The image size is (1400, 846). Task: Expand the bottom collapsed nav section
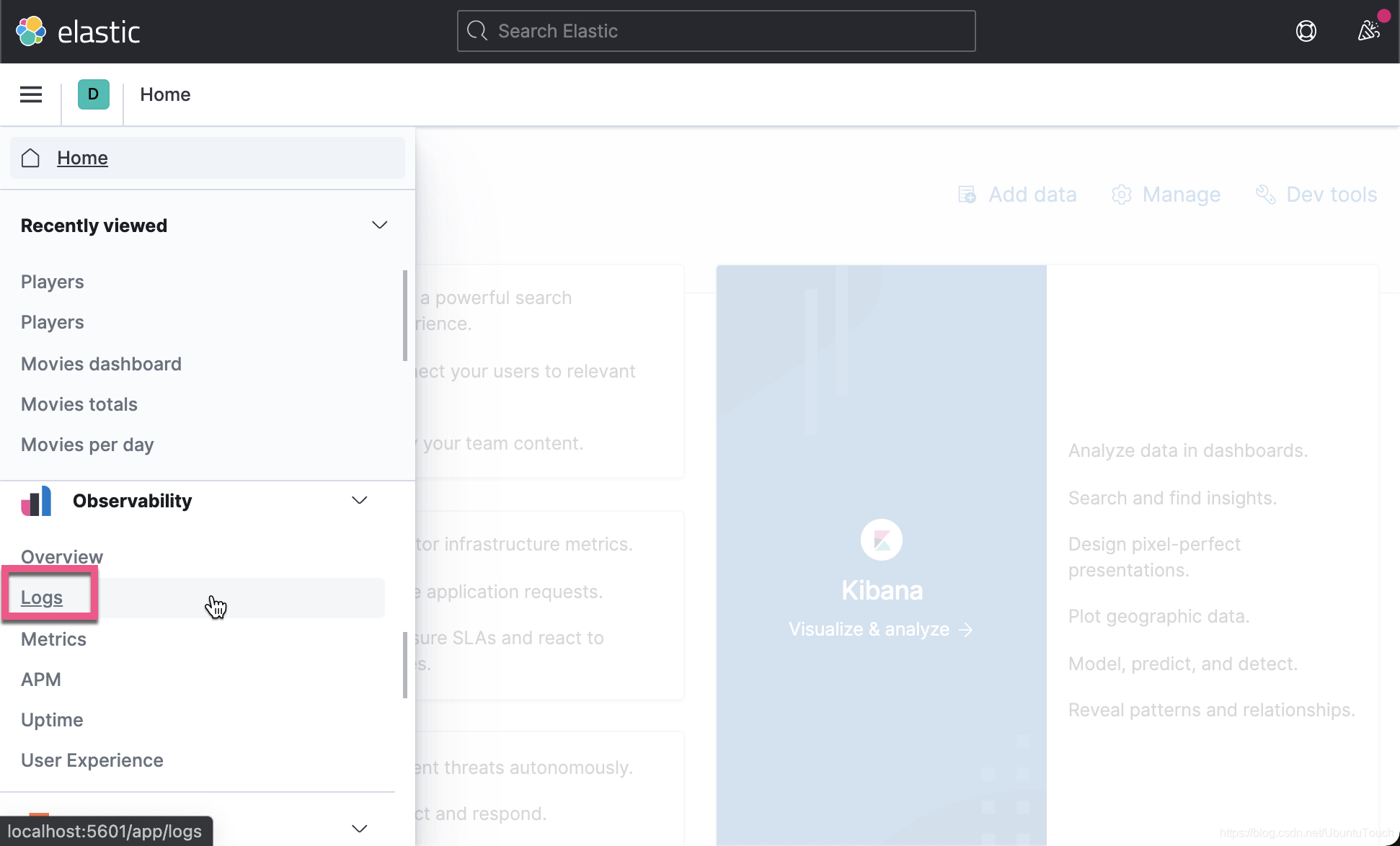[x=359, y=829]
